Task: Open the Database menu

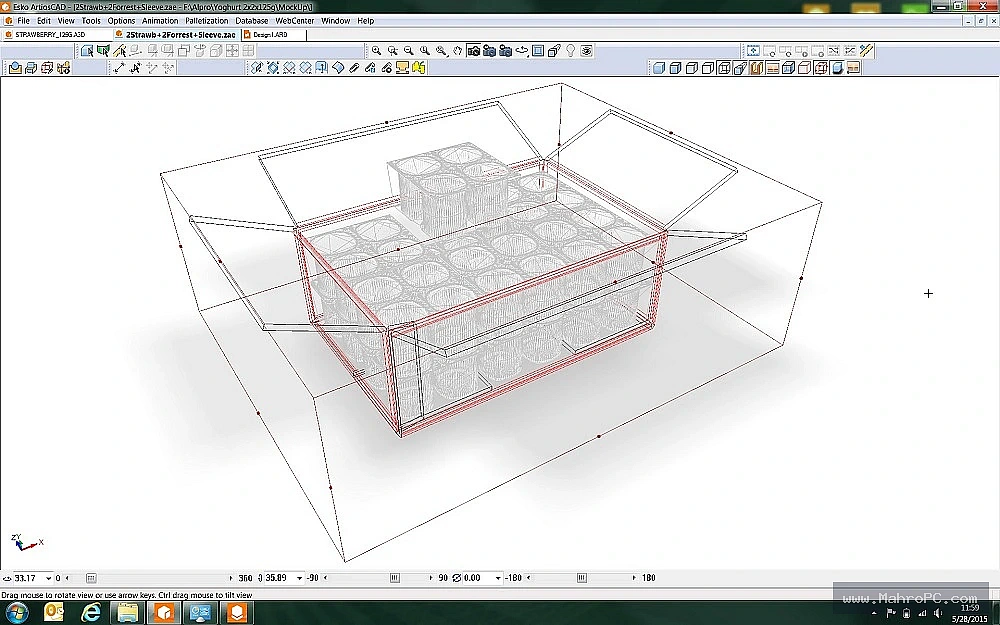Action: point(251,20)
